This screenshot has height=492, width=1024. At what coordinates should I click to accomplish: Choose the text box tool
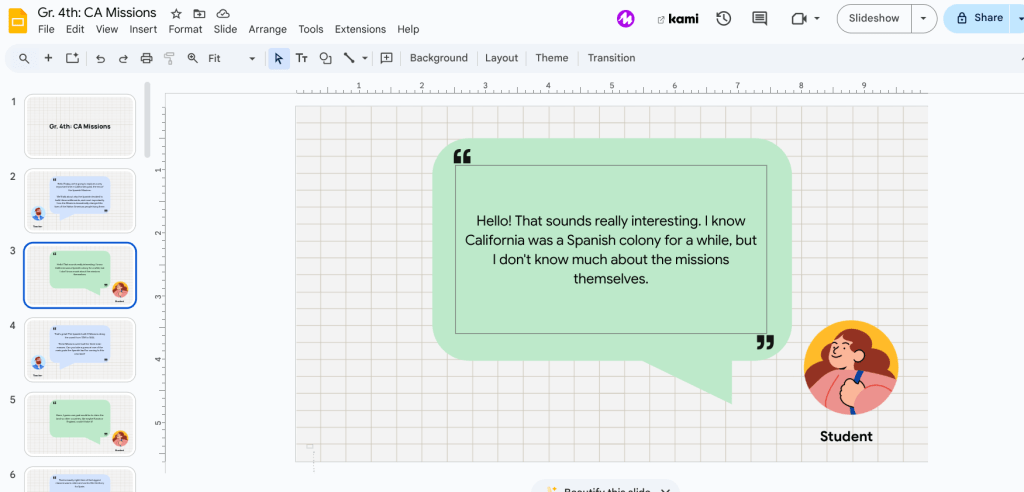pyautogui.click(x=301, y=58)
